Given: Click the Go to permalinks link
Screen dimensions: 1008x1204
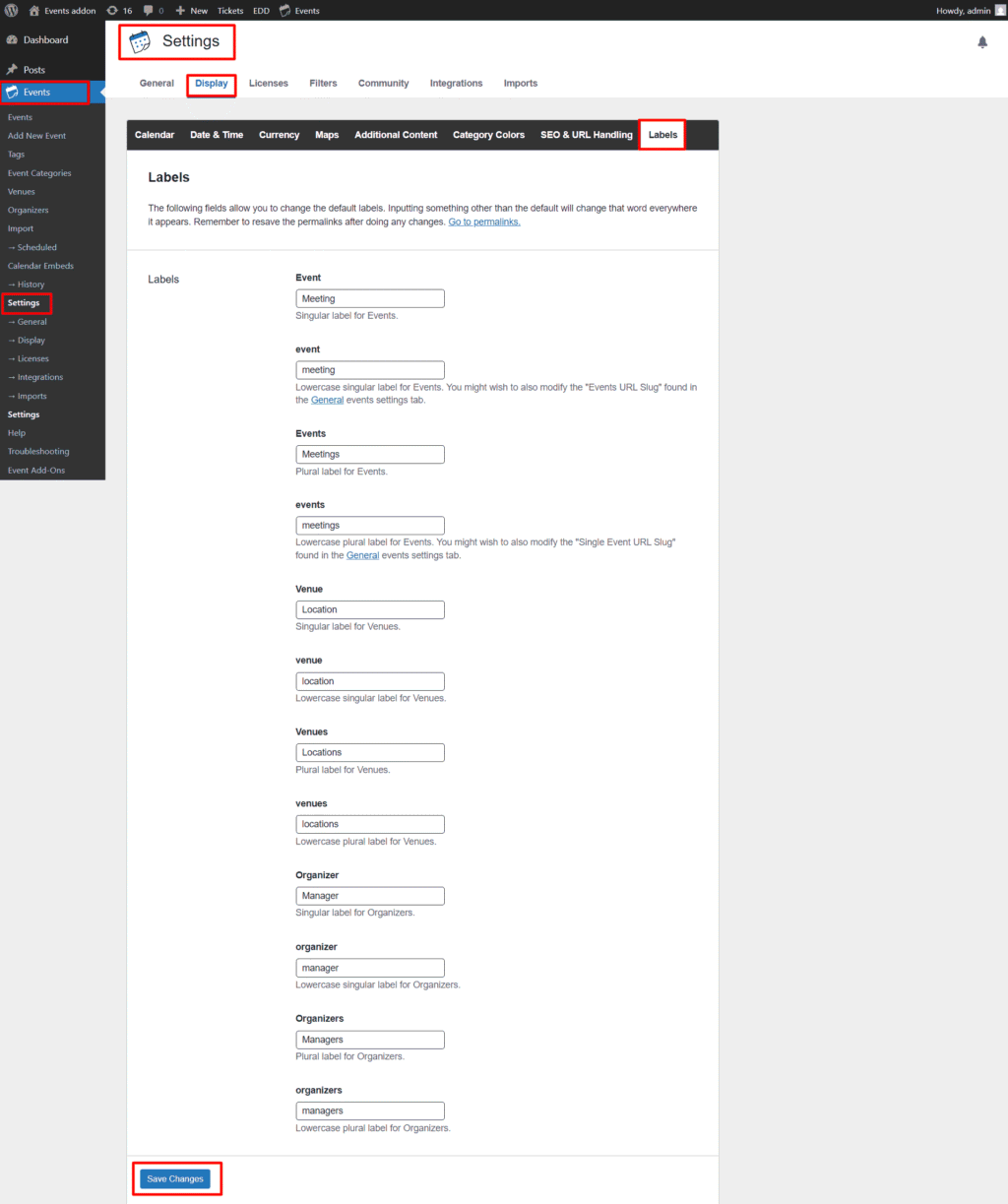Looking at the screenshot, I should [484, 222].
